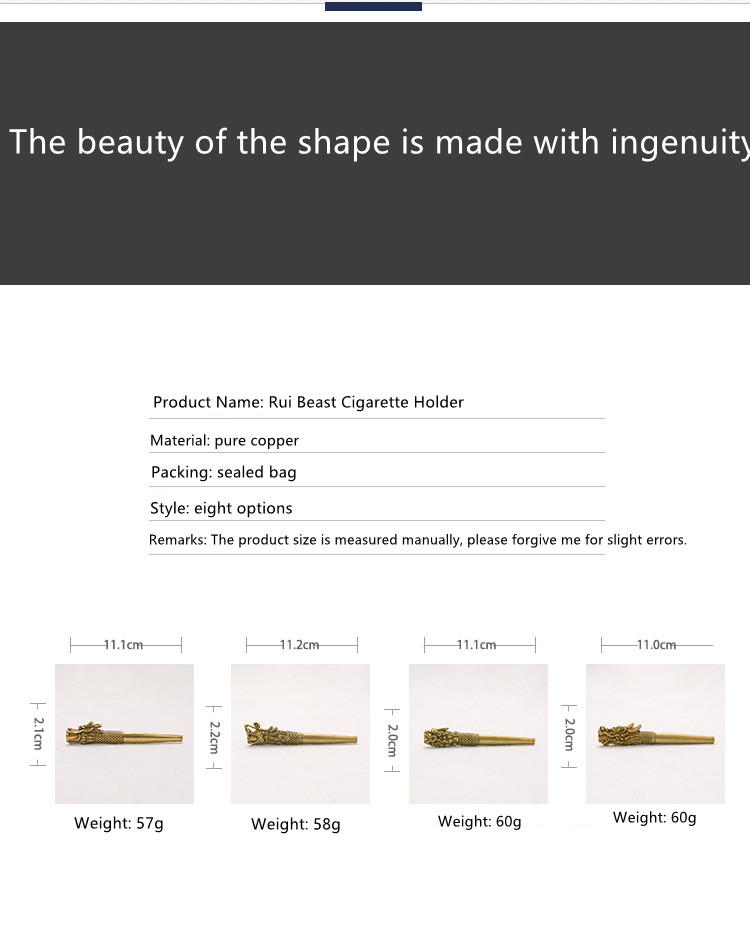Image resolution: width=750 pixels, height=932 pixels.
Task: Select the Product Name: Rui Beast line
Action: click(308, 402)
